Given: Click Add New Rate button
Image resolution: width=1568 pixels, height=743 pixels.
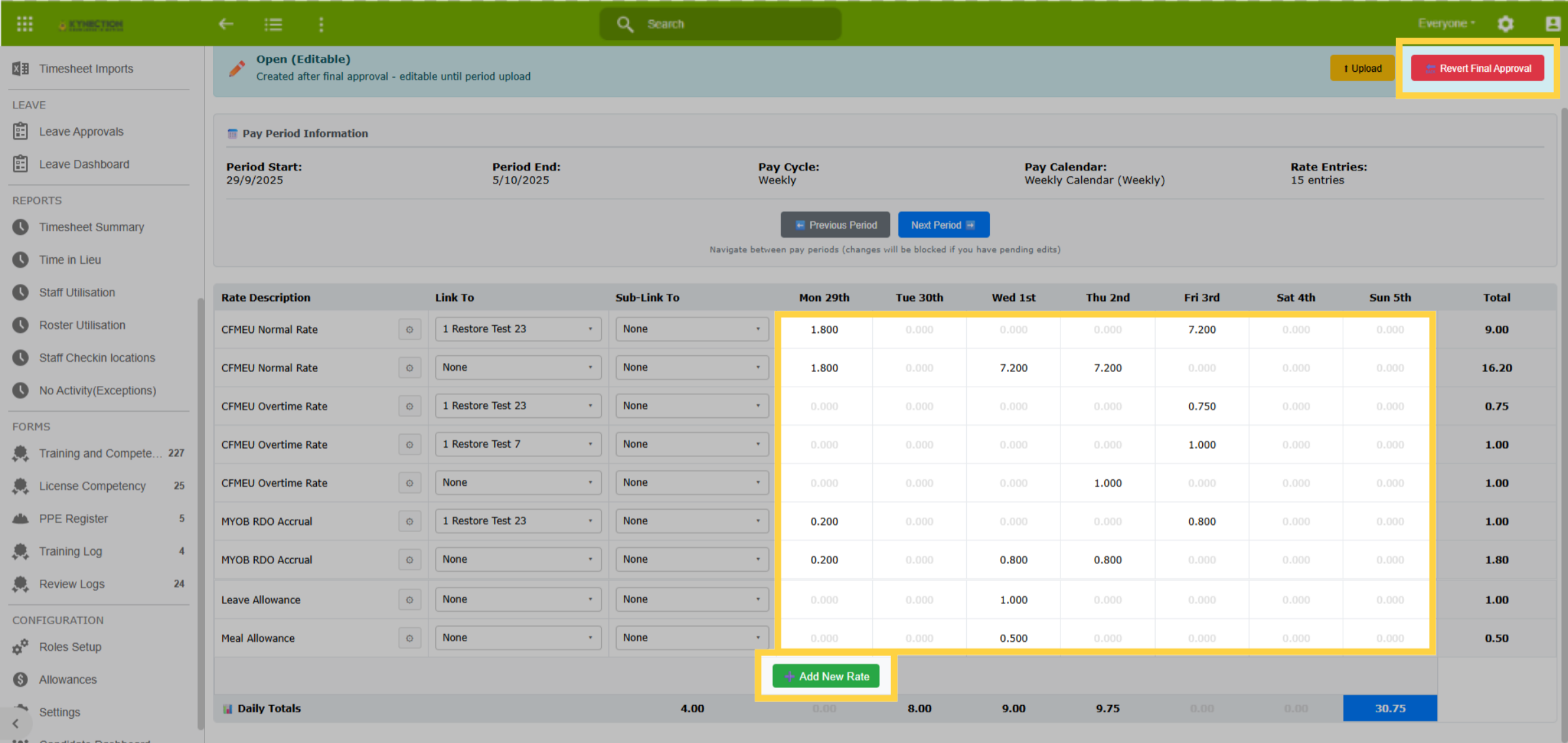Looking at the screenshot, I should pyautogui.click(x=826, y=676).
